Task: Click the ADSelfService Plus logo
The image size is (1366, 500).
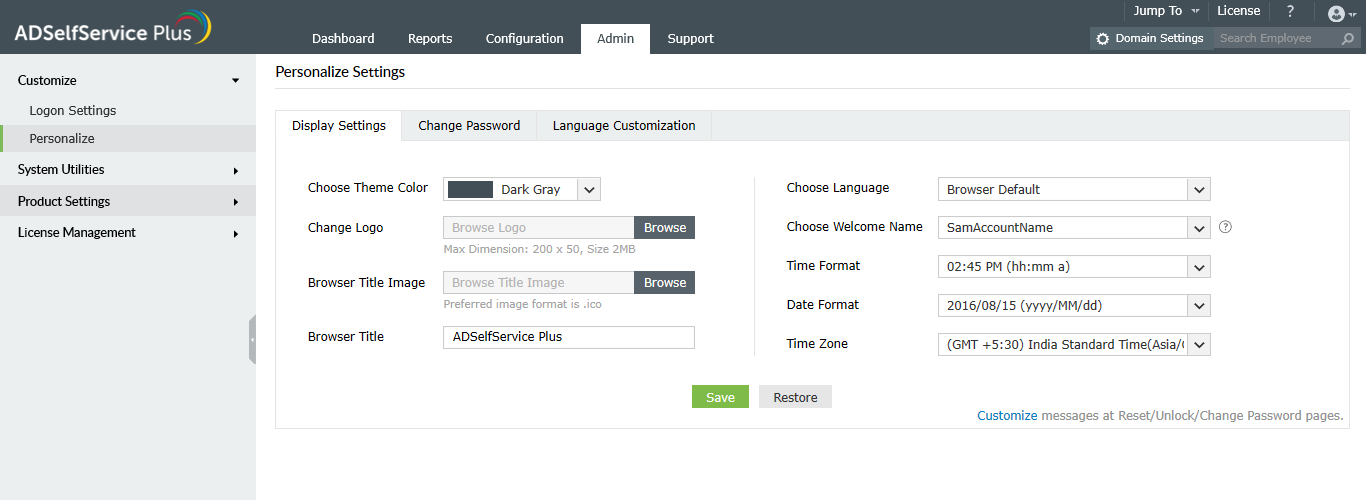Action: click(x=112, y=30)
